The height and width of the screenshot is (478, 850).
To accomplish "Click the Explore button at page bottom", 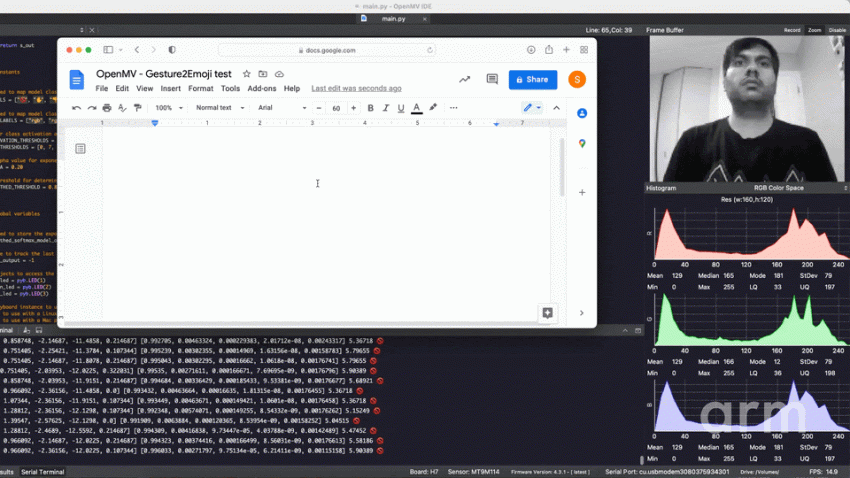I will tap(547, 313).
